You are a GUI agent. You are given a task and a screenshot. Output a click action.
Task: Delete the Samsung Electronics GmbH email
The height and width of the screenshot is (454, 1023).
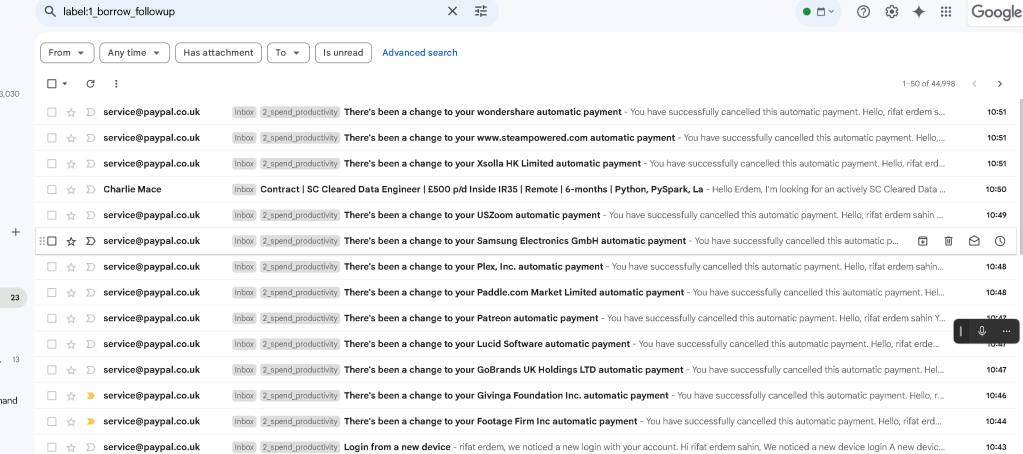tap(948, 241)
